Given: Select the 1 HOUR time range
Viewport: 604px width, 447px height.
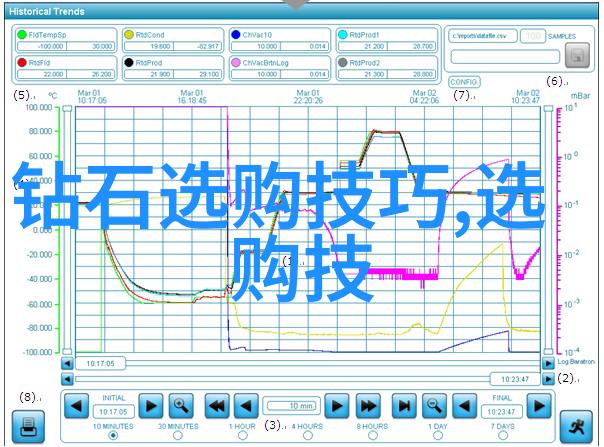Looking at the screenshot, I should pos(242,435).
